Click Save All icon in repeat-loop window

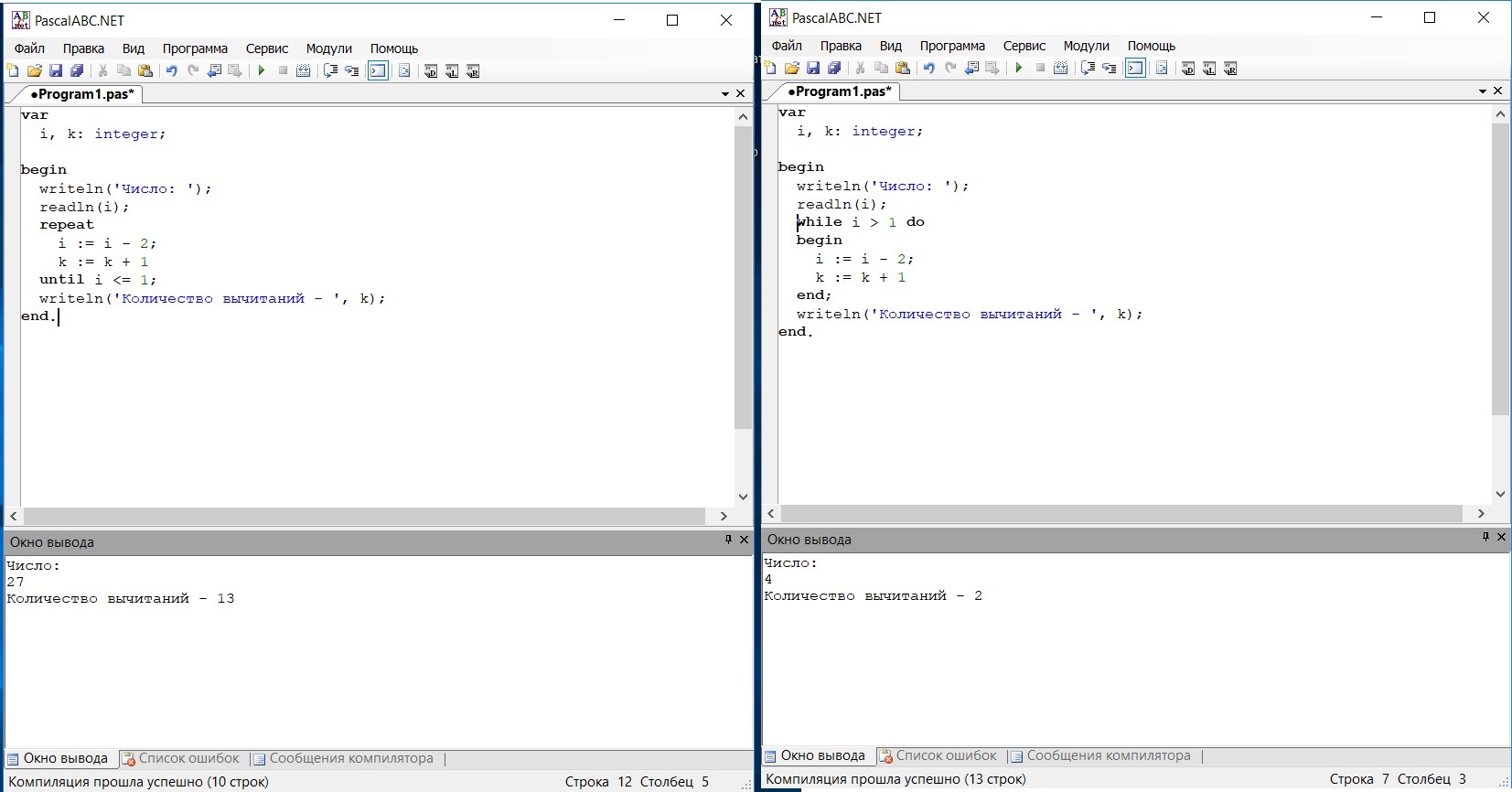[x=77, y=70]
